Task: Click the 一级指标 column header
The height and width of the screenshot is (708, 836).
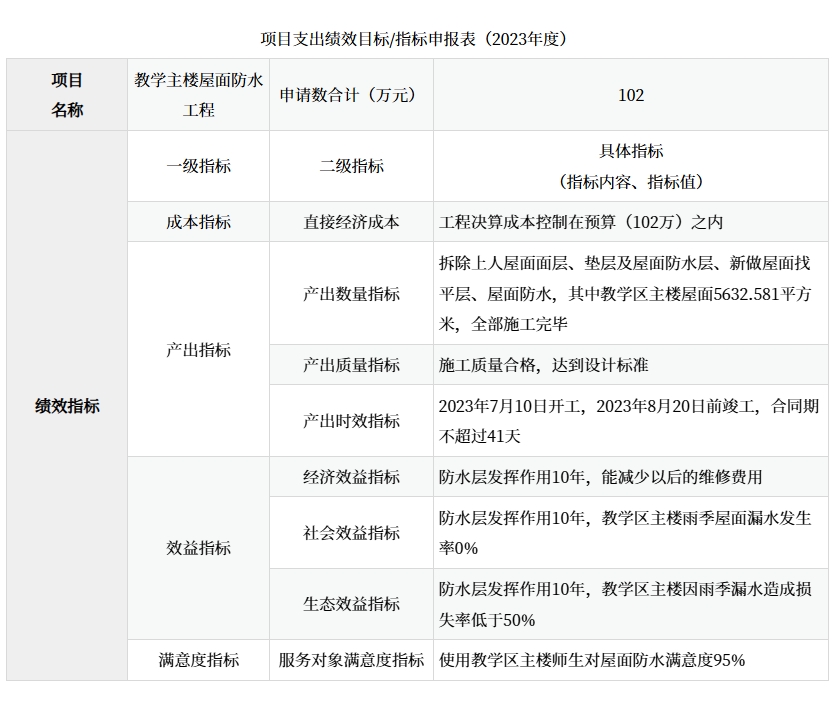Action: pos(198,166)
